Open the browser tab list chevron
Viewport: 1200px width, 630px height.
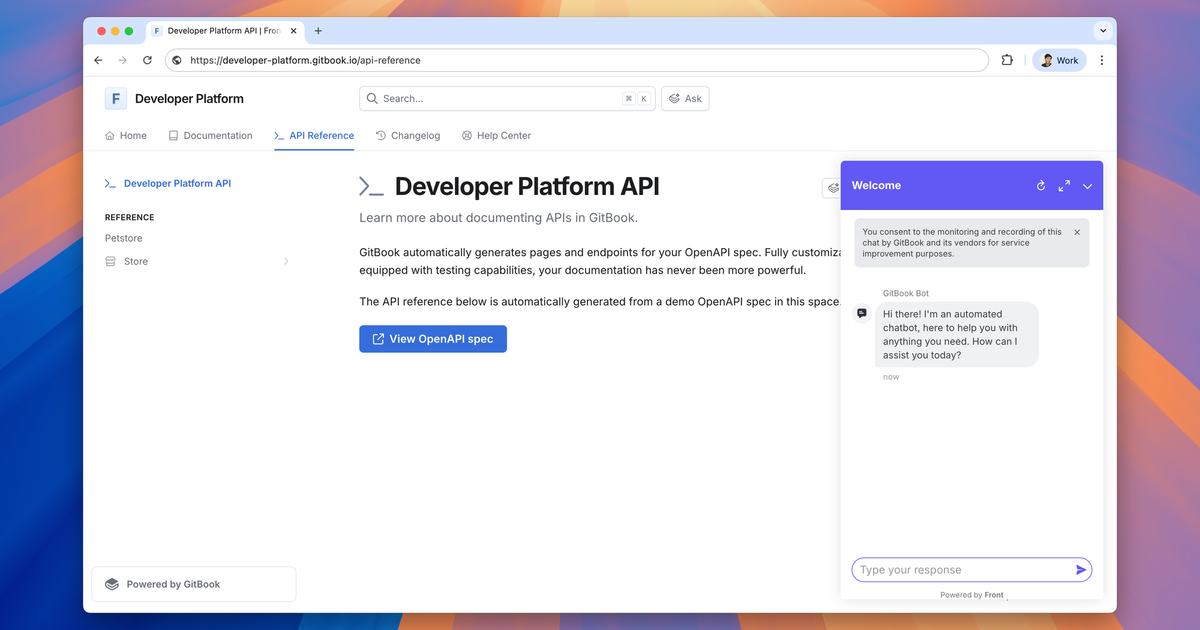tap(1102, 31)
